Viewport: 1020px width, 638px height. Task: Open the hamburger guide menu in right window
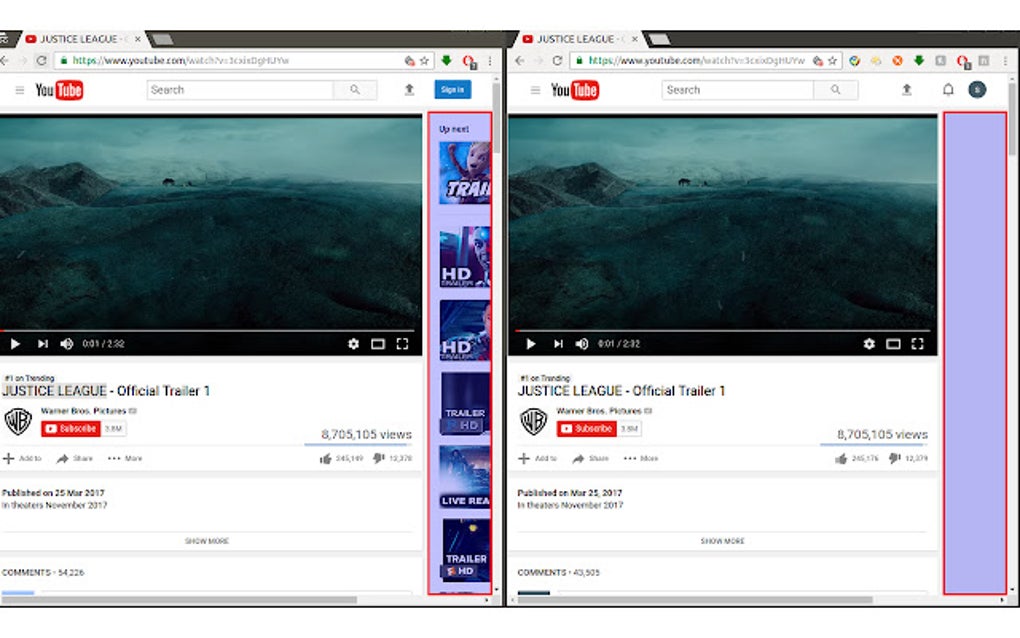535,90
